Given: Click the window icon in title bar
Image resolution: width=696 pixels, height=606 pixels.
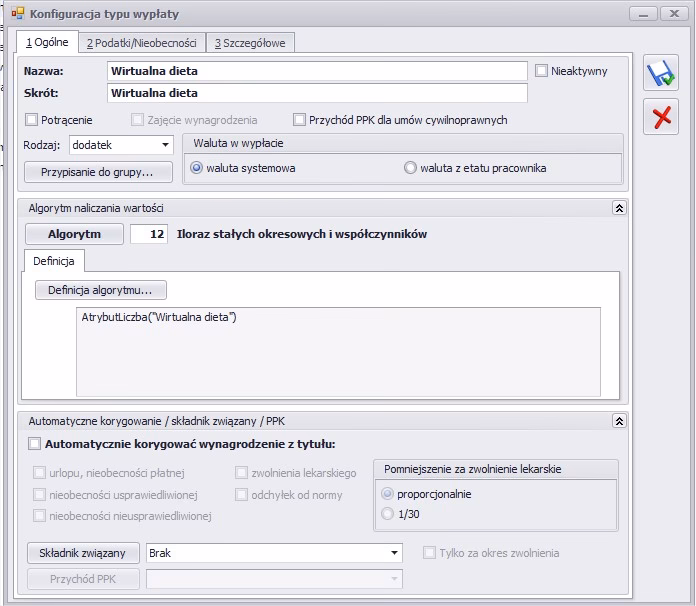Looking at the screenshot, I should (x=17, y=14).
